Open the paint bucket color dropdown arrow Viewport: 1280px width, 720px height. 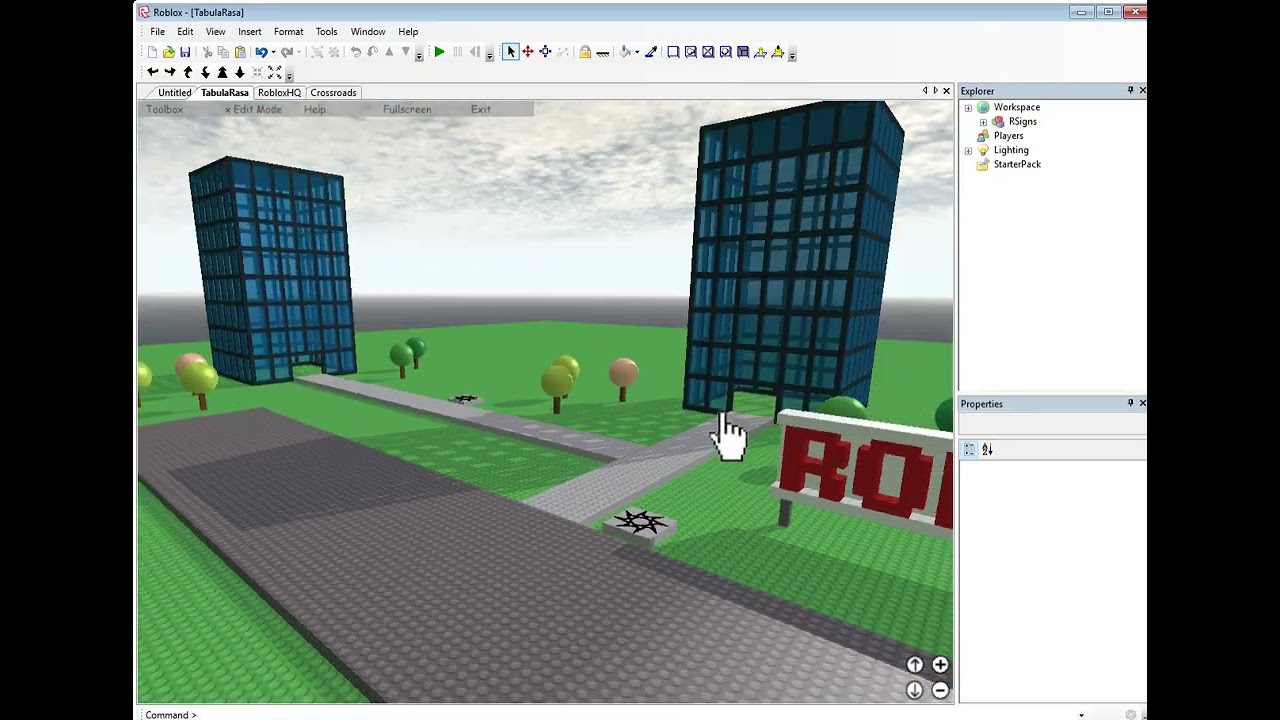tap(637, 52)
